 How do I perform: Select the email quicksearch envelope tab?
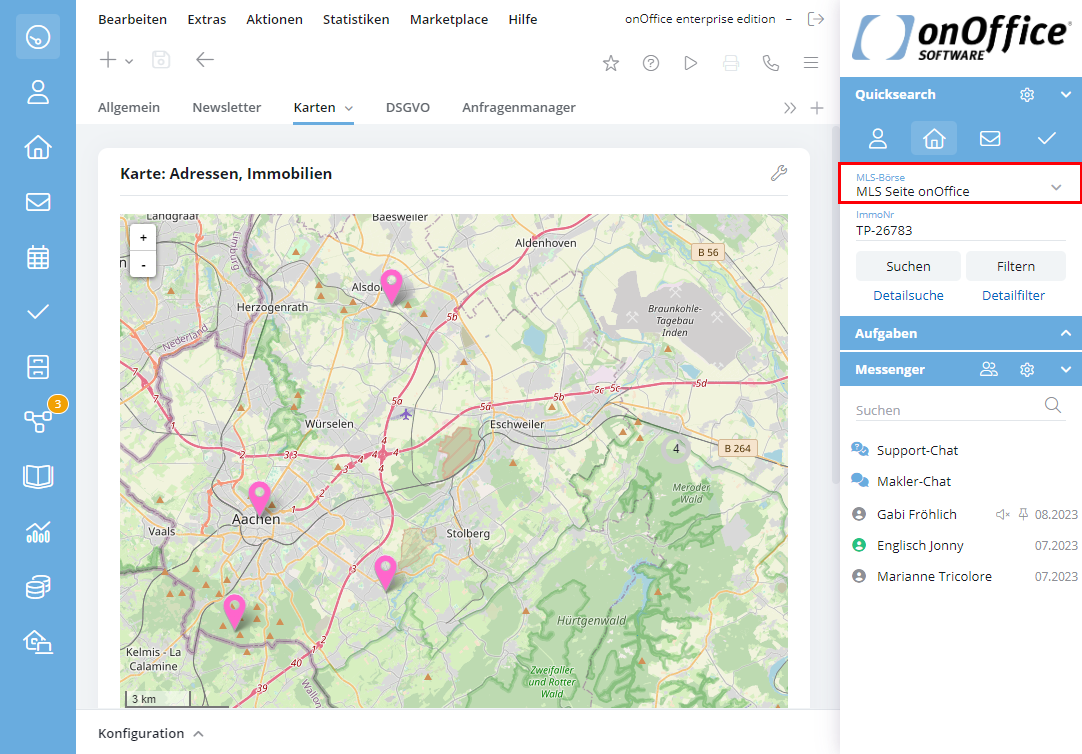click(x=990, y=139)
